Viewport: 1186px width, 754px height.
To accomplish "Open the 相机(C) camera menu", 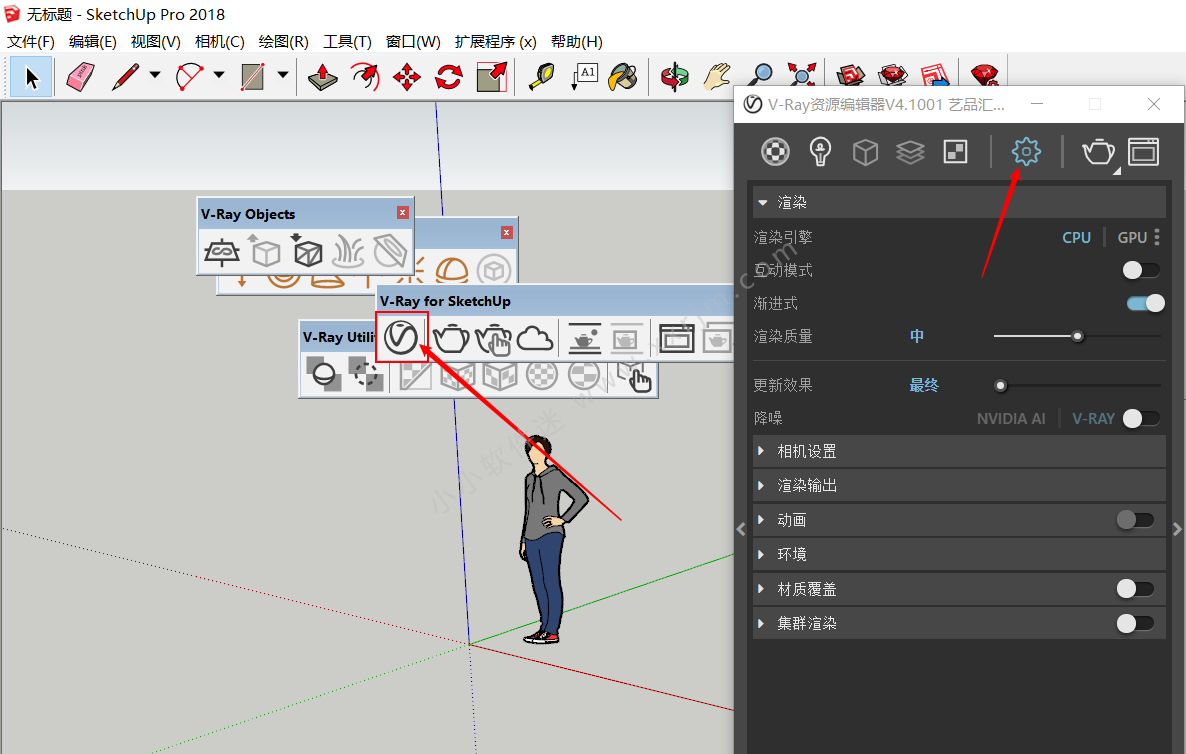I will click(x=219, y=41).
